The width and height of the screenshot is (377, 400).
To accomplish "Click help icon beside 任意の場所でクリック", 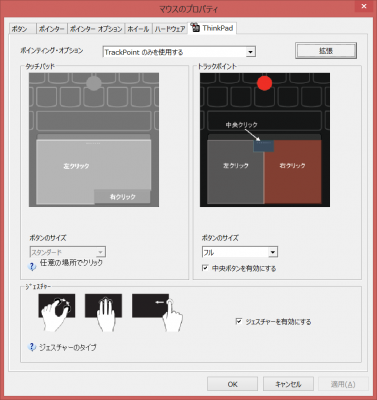I will tap(32, 266).
